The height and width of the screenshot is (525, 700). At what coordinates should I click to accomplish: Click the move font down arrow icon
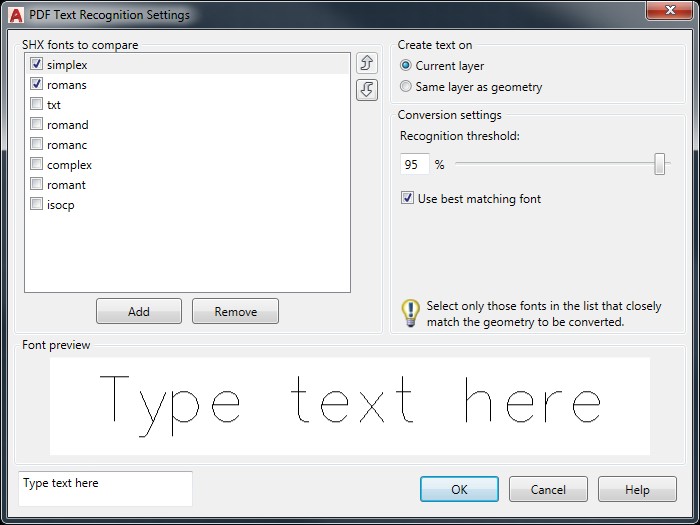click(366, 90)
